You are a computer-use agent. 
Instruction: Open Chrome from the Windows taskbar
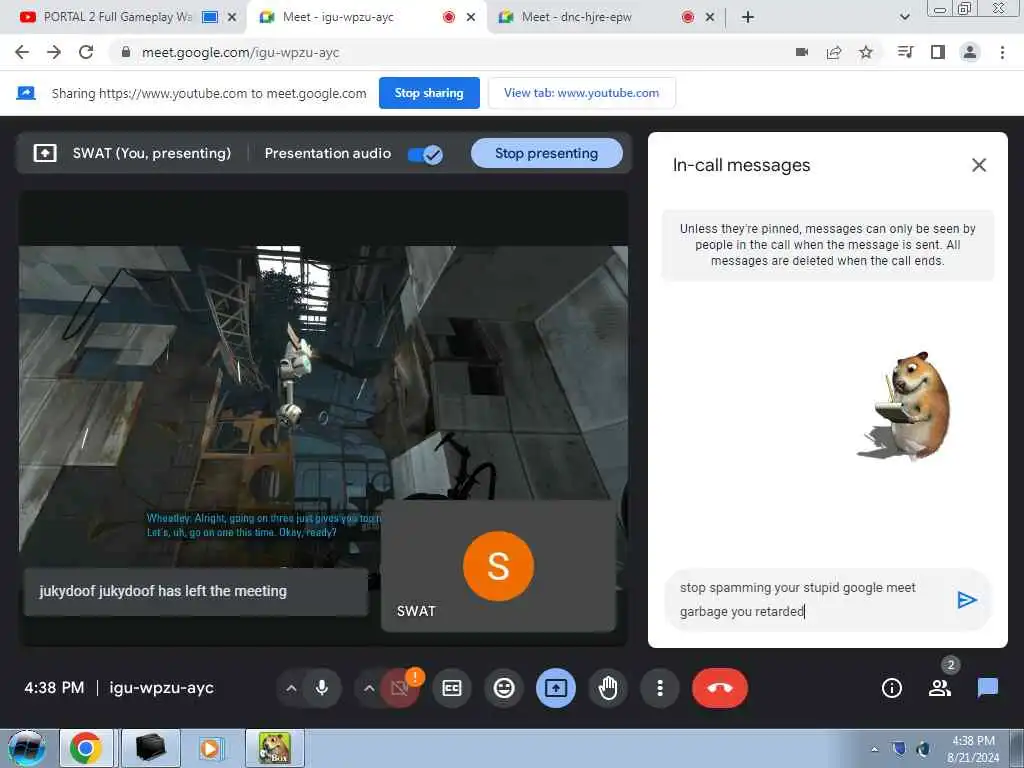pos(86,748)
